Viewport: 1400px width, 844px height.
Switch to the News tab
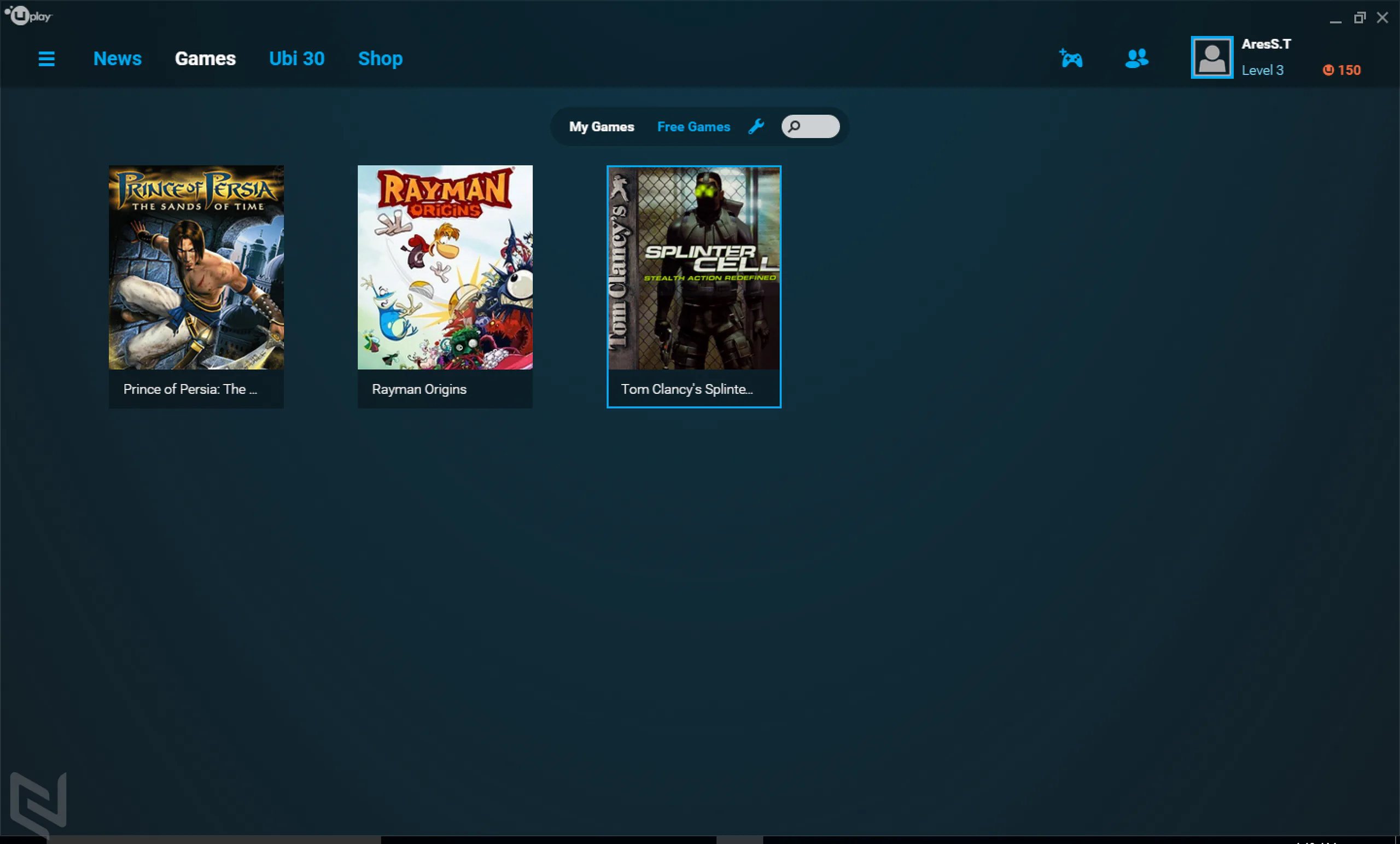(x=117, y=59)
